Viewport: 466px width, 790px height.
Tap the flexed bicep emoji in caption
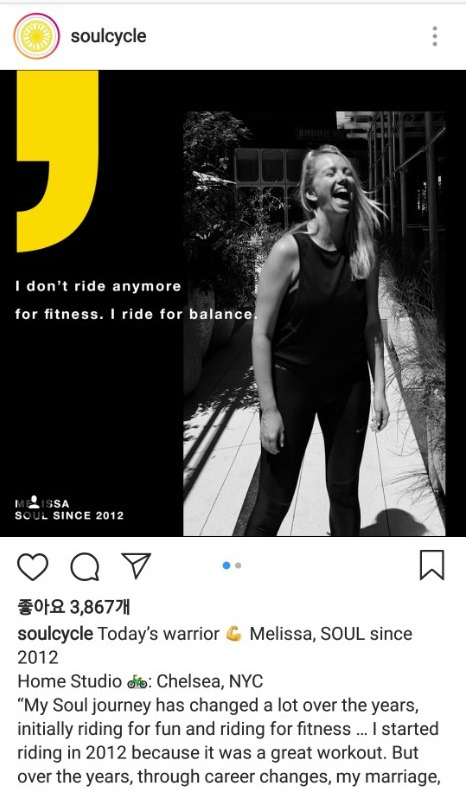(234, 633)
